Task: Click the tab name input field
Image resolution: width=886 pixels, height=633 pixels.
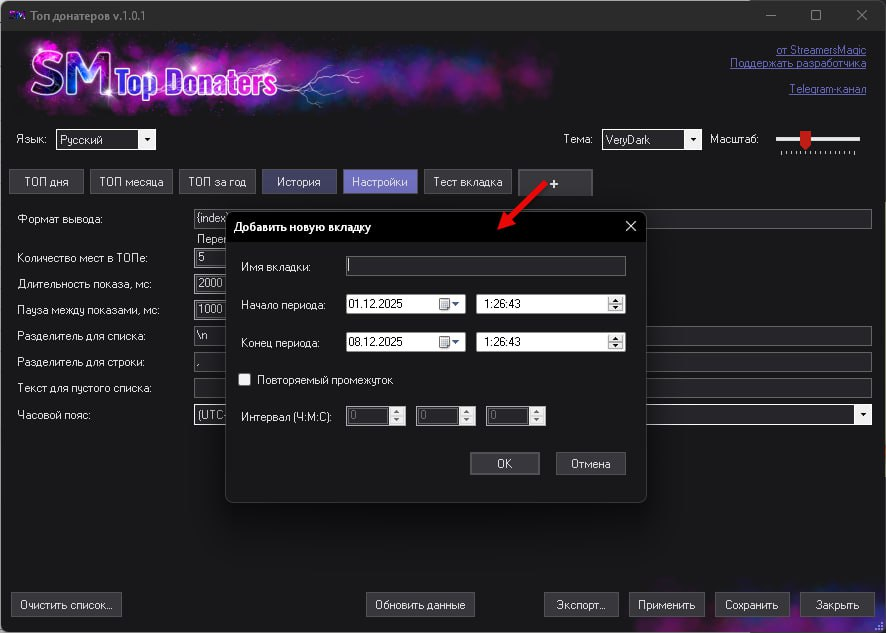Action: point(485,266)
